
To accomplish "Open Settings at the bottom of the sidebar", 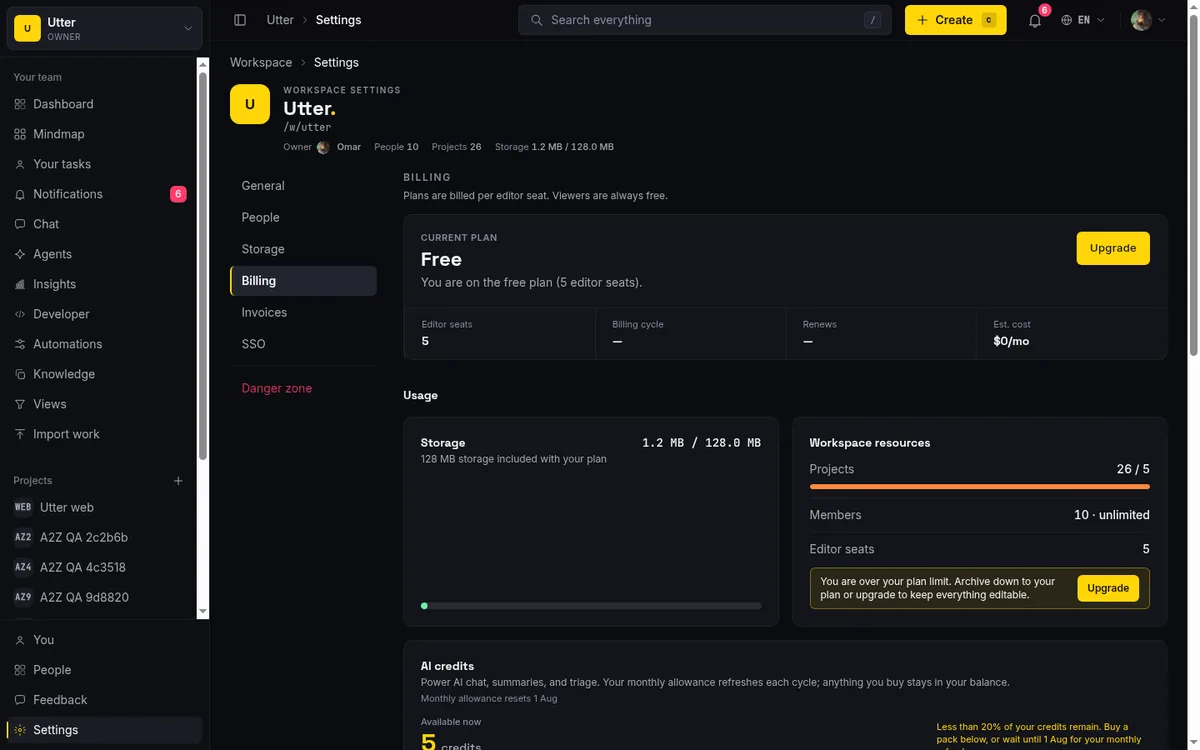I will point(104,730).
